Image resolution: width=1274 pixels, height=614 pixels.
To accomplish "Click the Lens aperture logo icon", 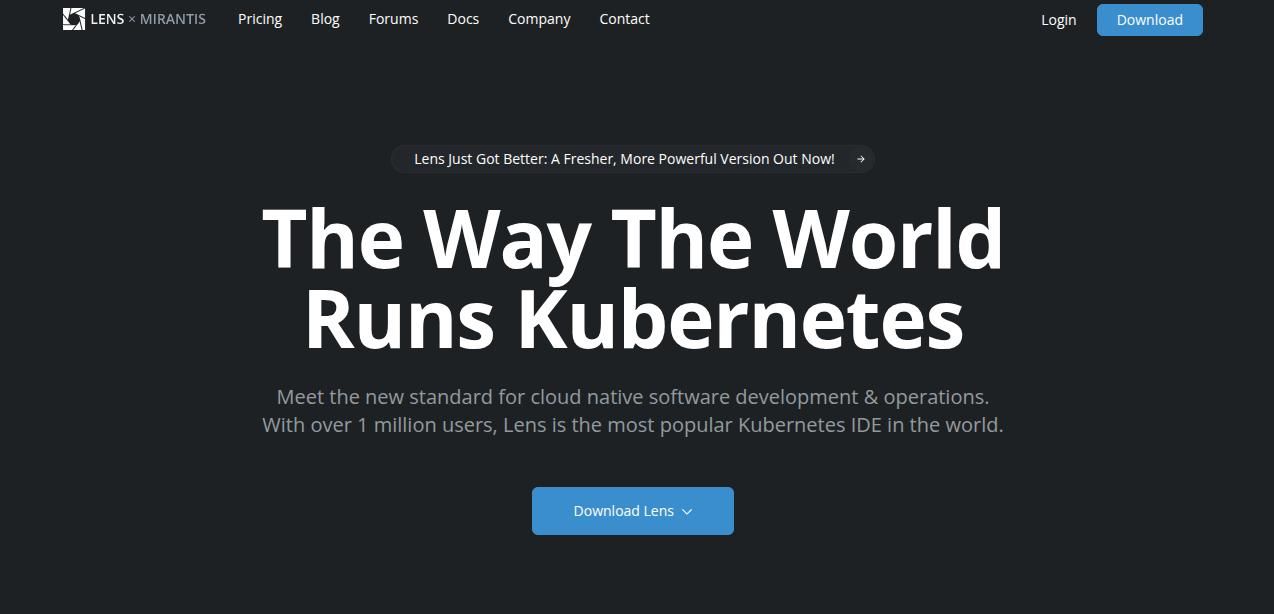I will [74, 19].
